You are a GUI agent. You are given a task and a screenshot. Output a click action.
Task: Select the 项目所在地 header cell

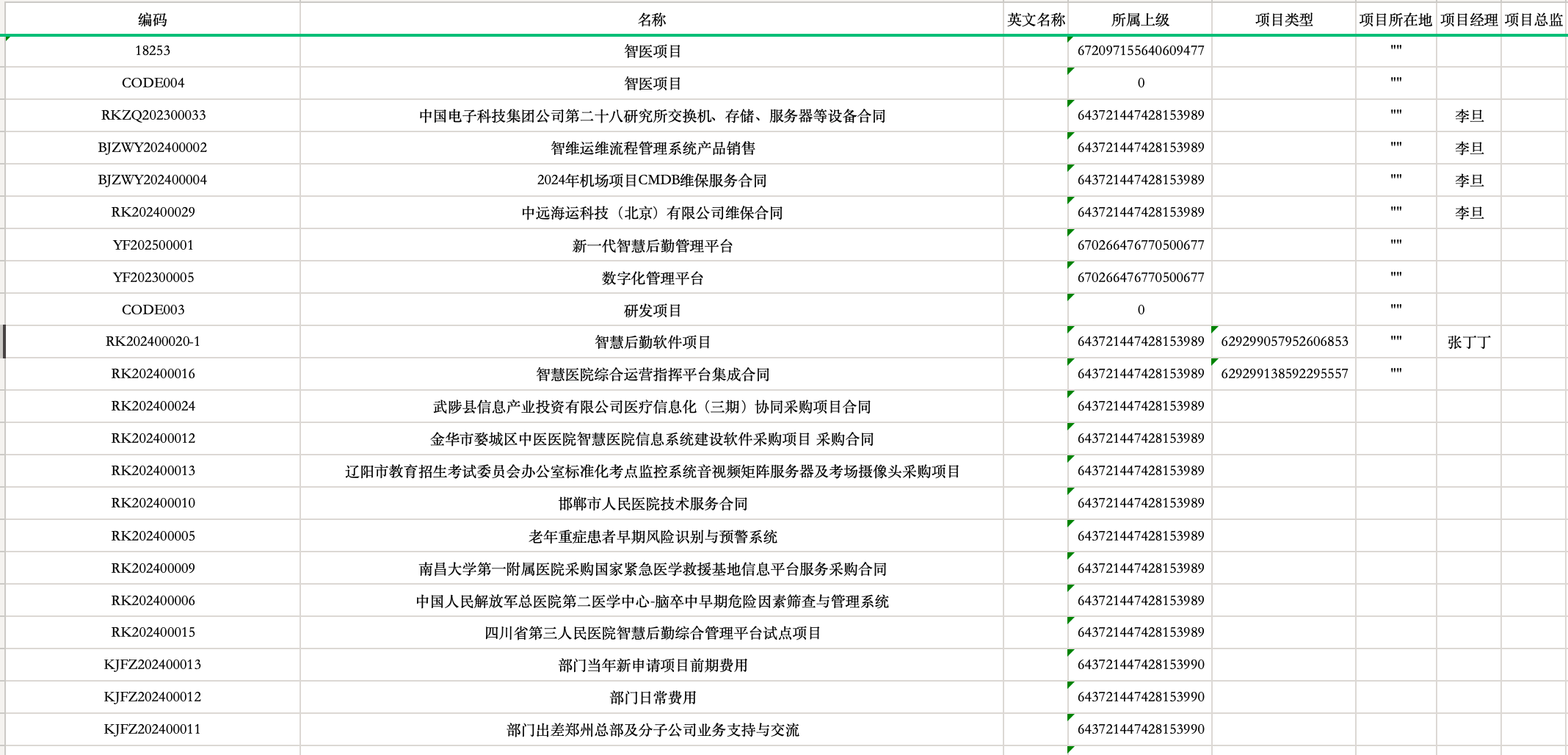point(1395,20)
